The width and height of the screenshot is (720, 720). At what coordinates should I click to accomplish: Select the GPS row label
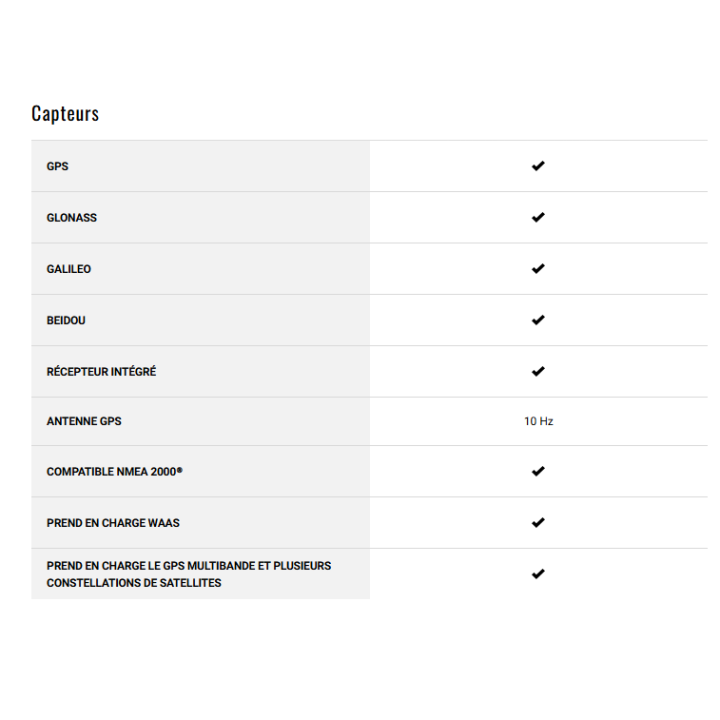click(x=58, y=166)
